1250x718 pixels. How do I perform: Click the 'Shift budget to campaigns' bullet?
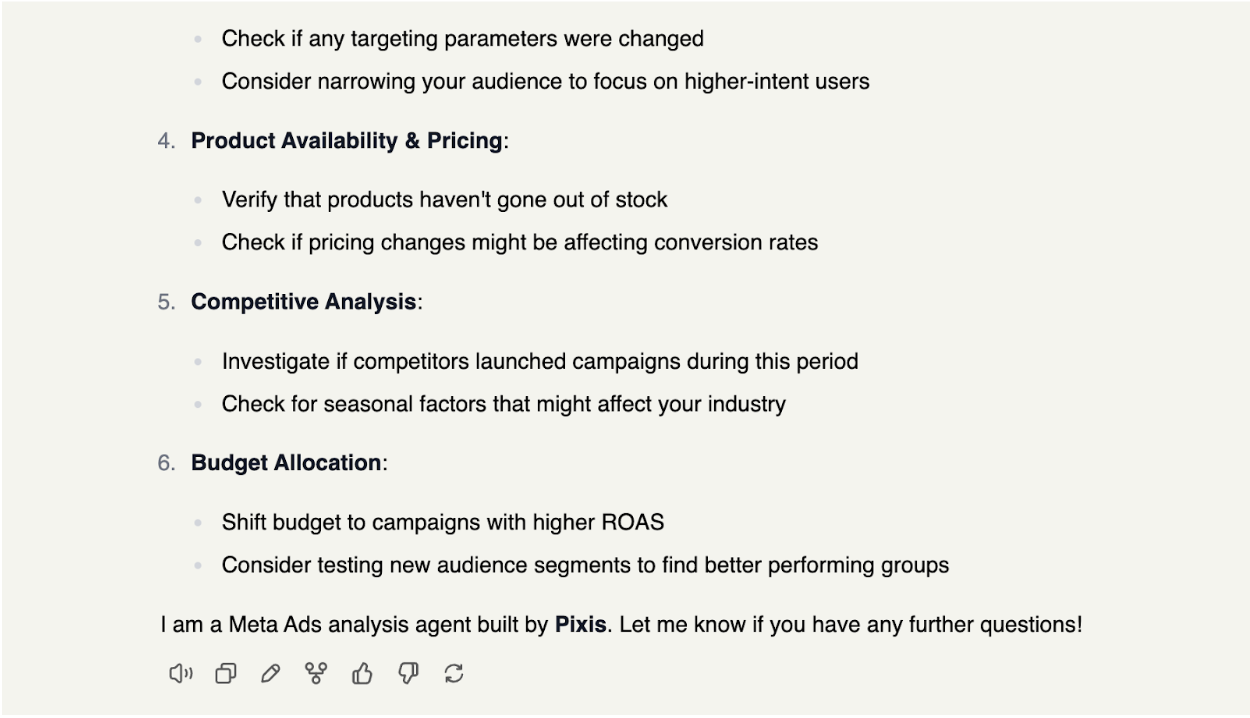tap(443, 522)
